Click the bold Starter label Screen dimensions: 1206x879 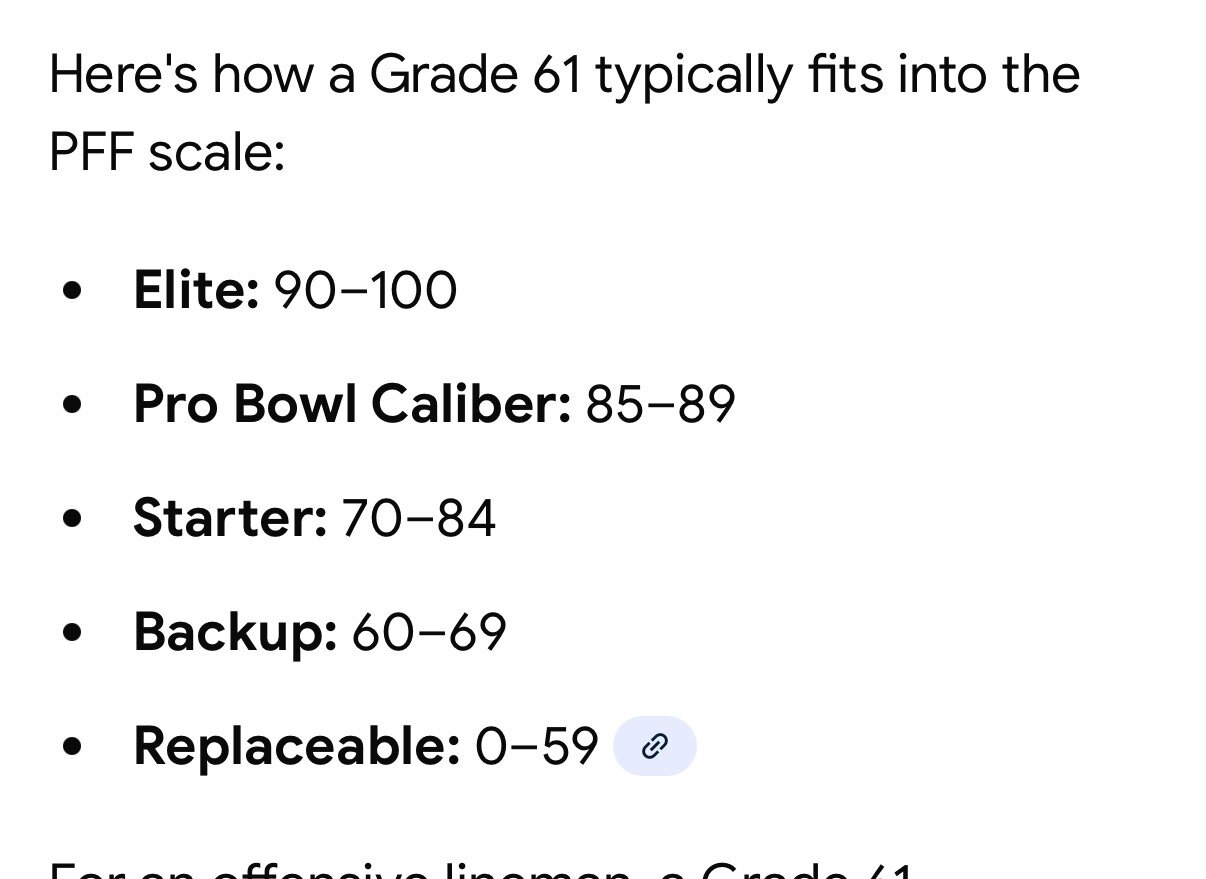coord(230,519)
